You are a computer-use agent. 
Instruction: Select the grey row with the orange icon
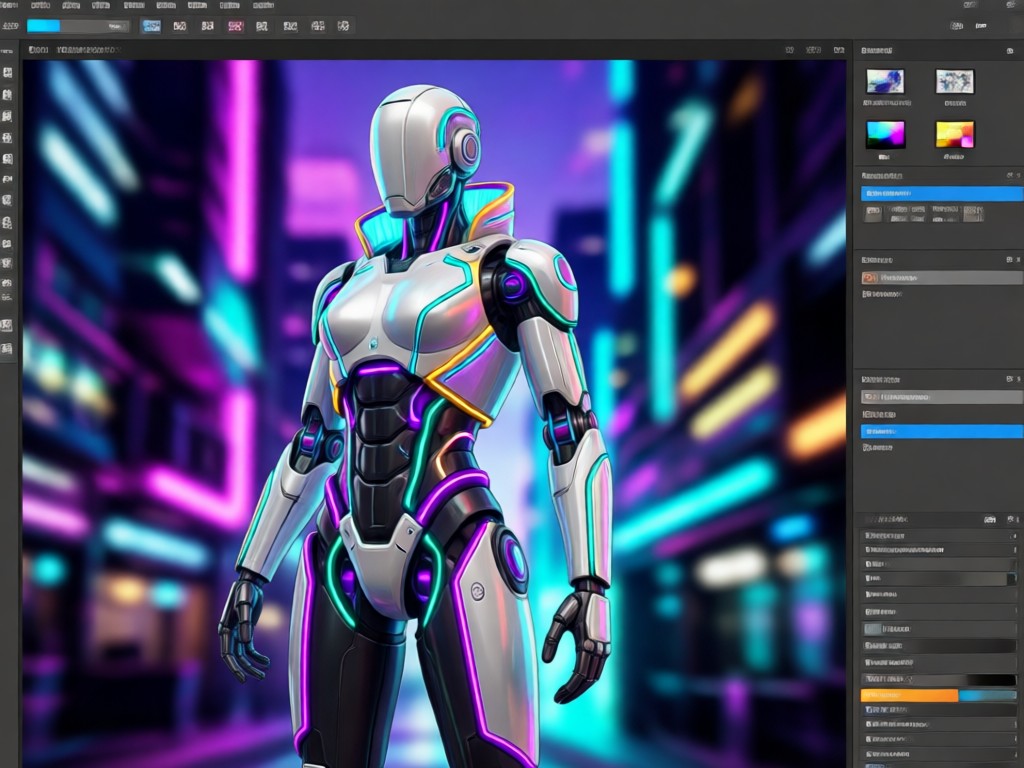942,278
